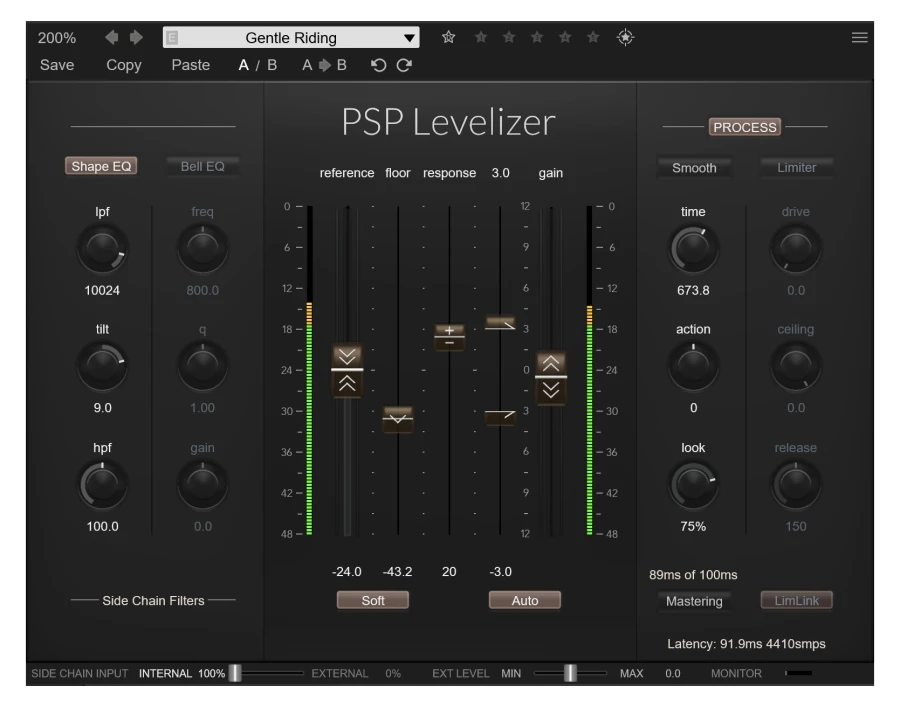Load the previous preset with left arrow

[112, 37]
